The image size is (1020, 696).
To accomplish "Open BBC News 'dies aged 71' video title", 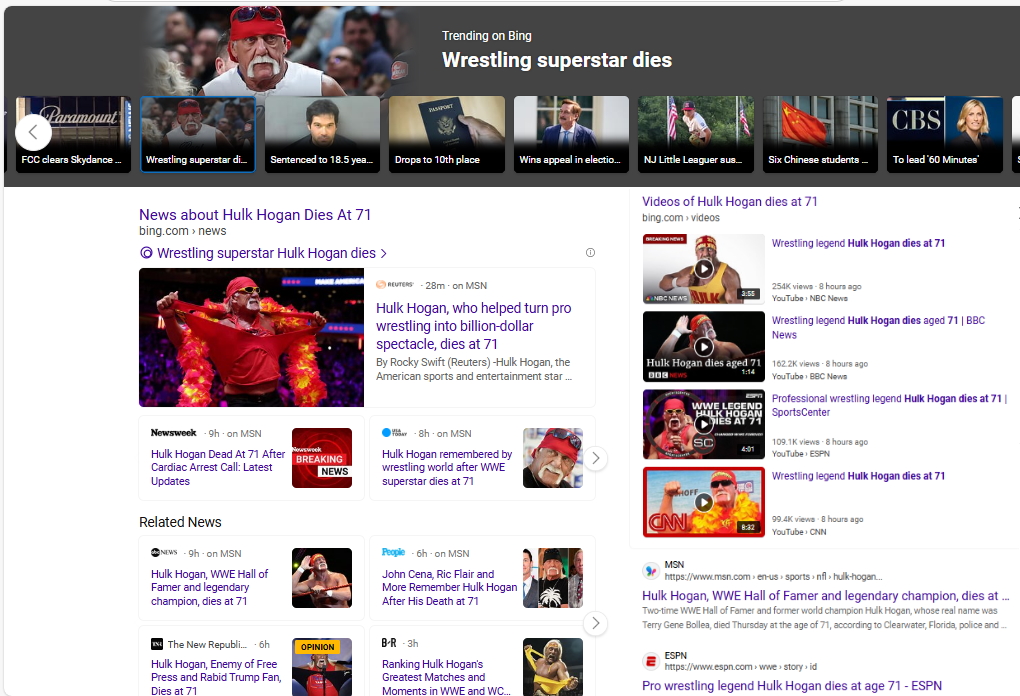I will click(x=878, y=327).
